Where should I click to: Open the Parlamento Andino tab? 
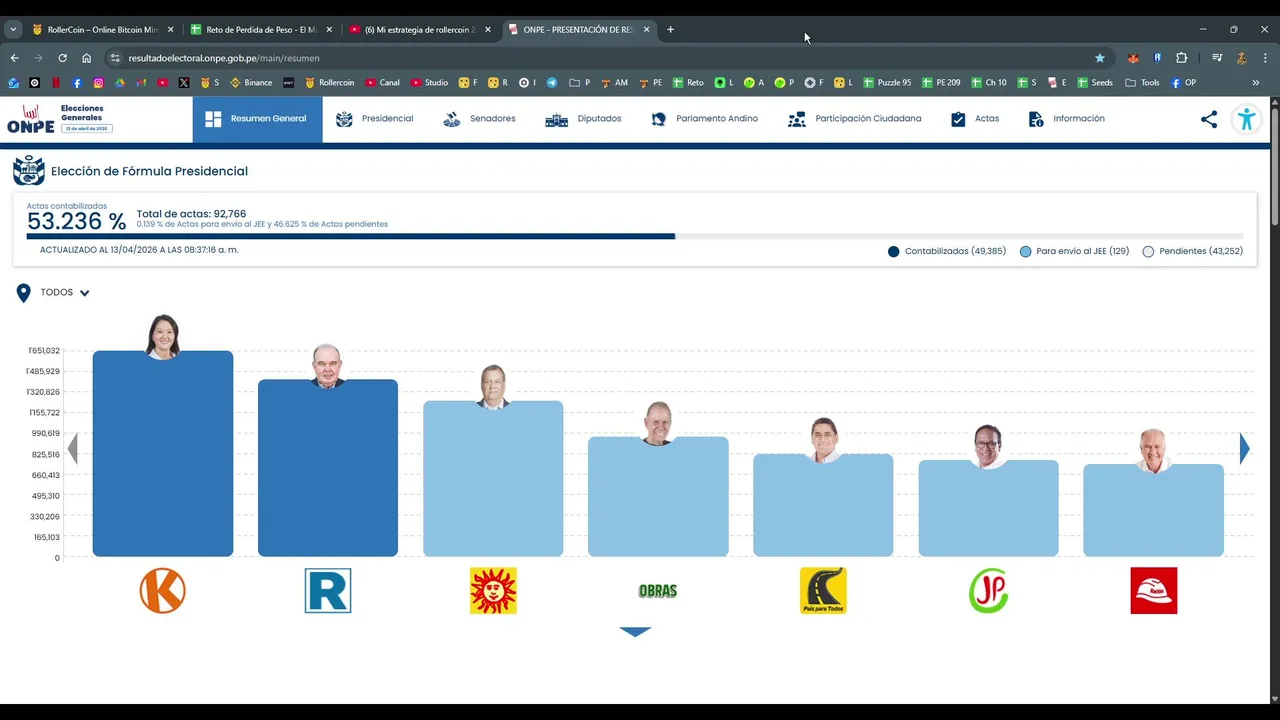[x=704, y=119]
